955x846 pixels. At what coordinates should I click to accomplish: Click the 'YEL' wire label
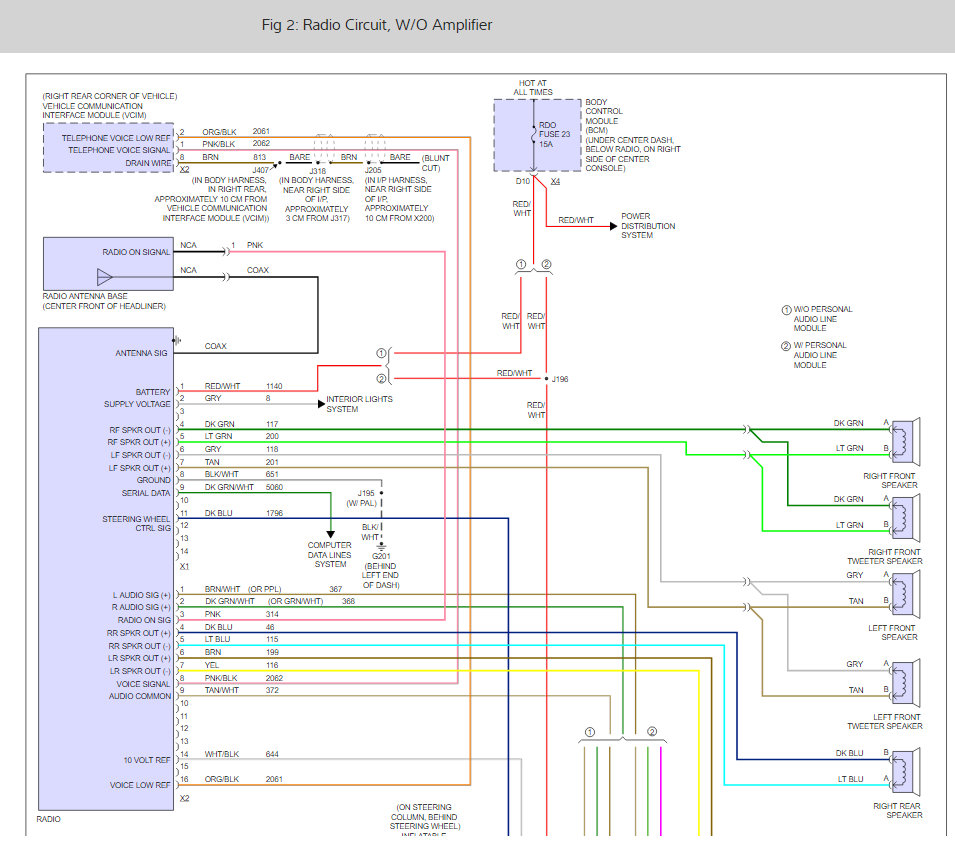click(x=212, y=665)
